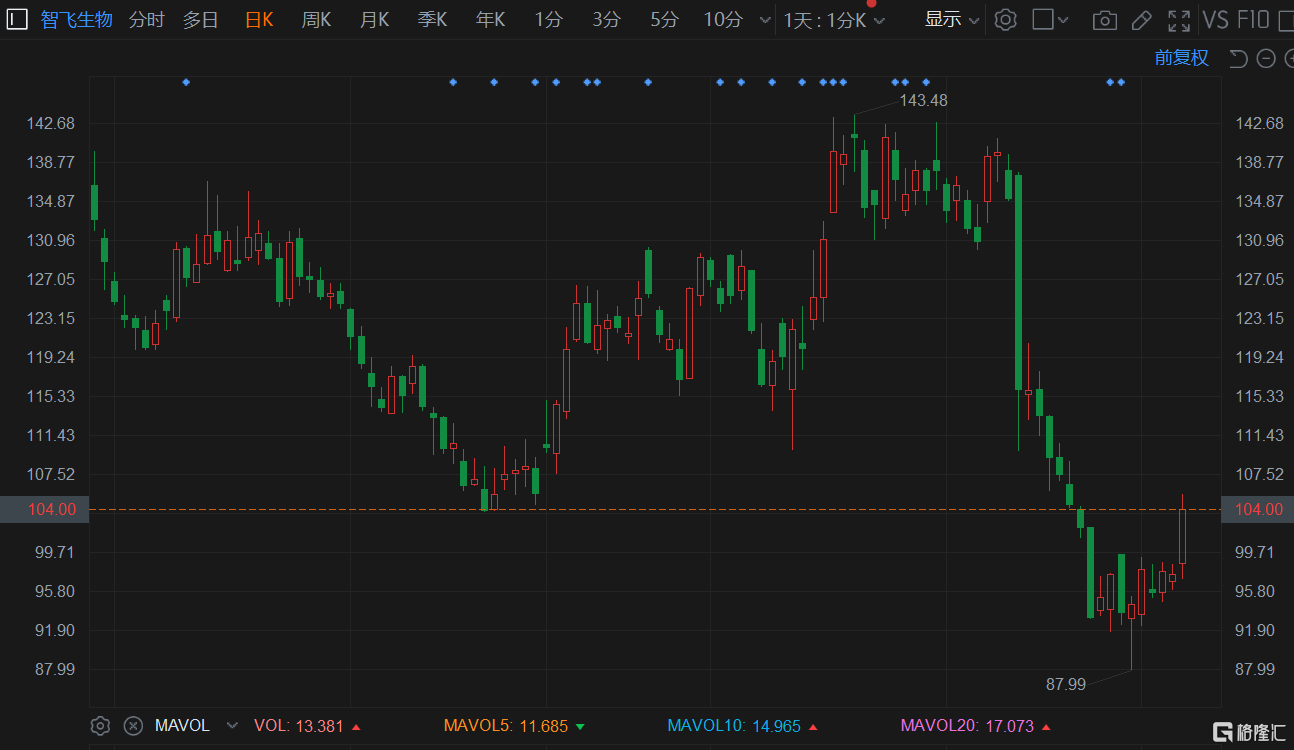
Task: Take a chart screenshot with camera icon
Action: (x=1104, y=20)
